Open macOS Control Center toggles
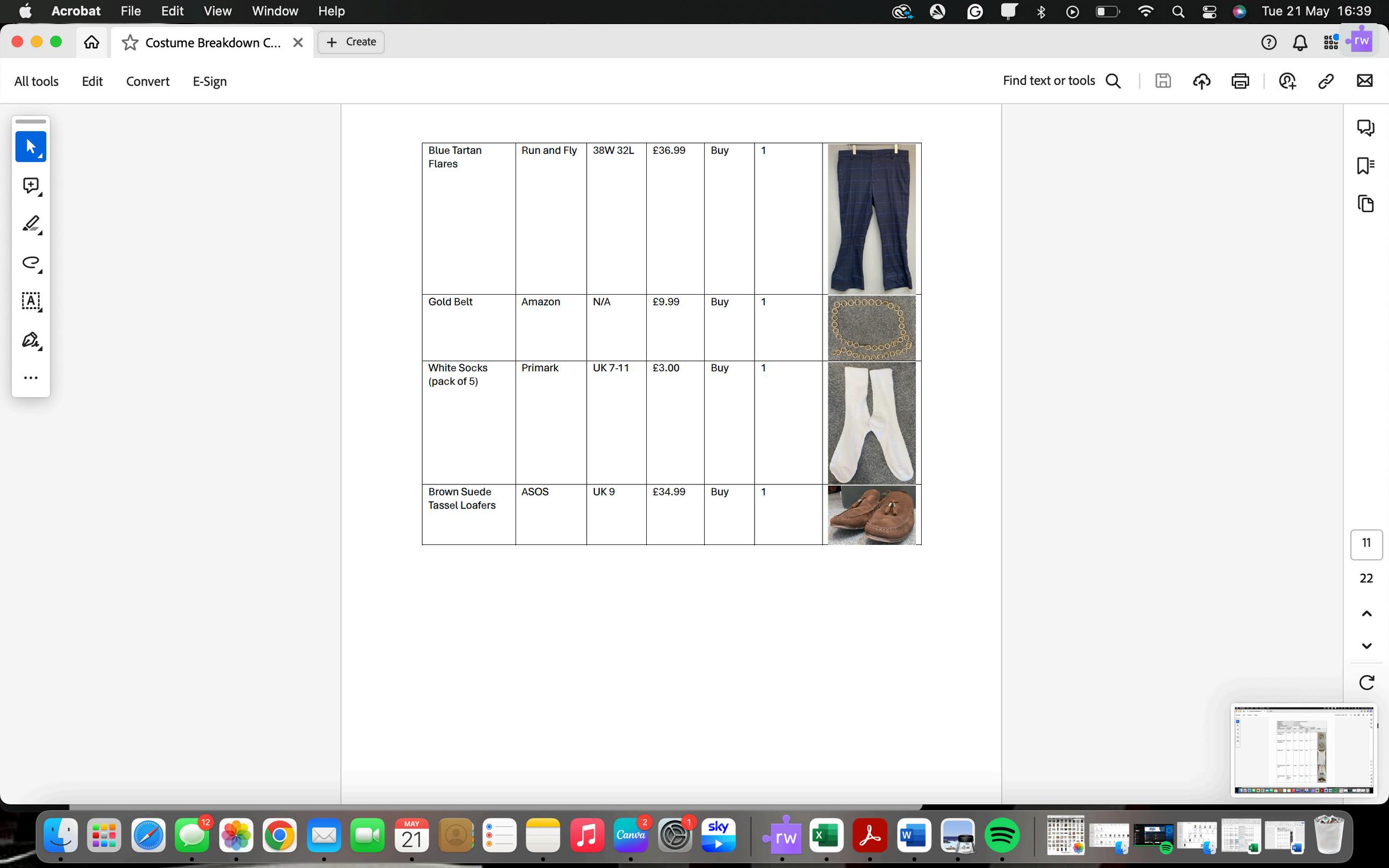The image size is (1389, 868). tap(1209, 11)
